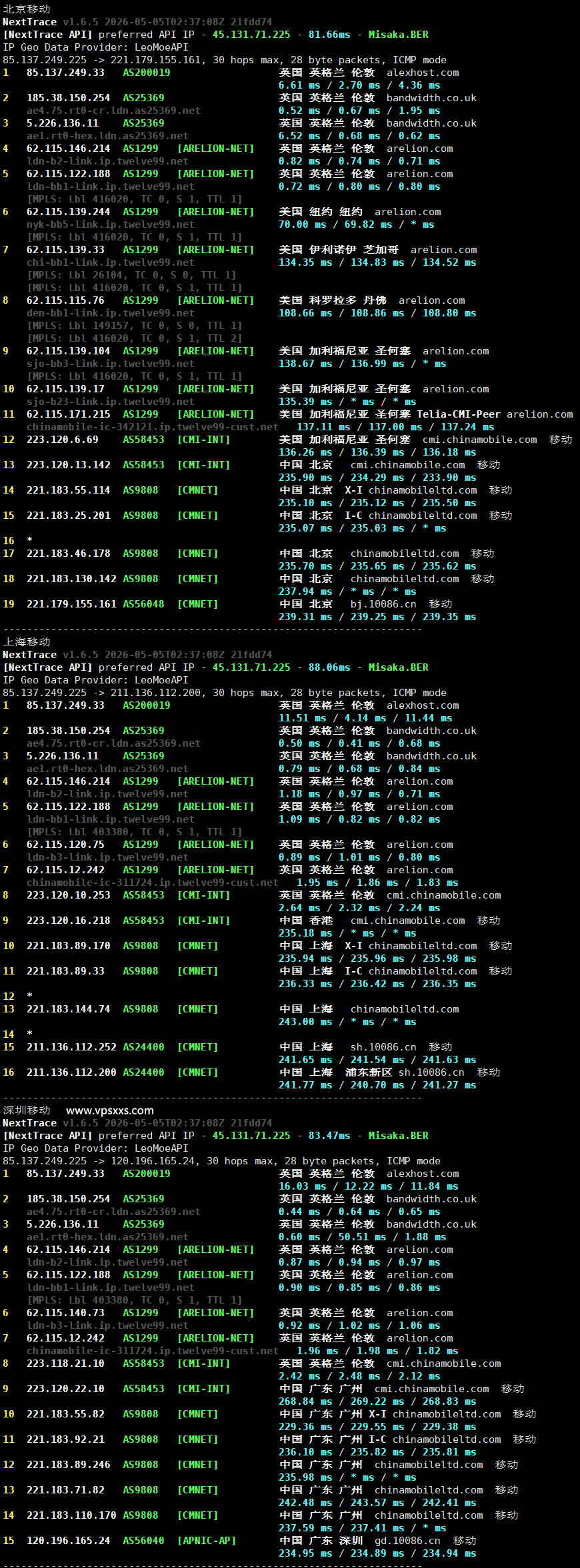Click hop IP 62.115.139.33
This screenshot has height=1568, width=580.
[65, 250]
